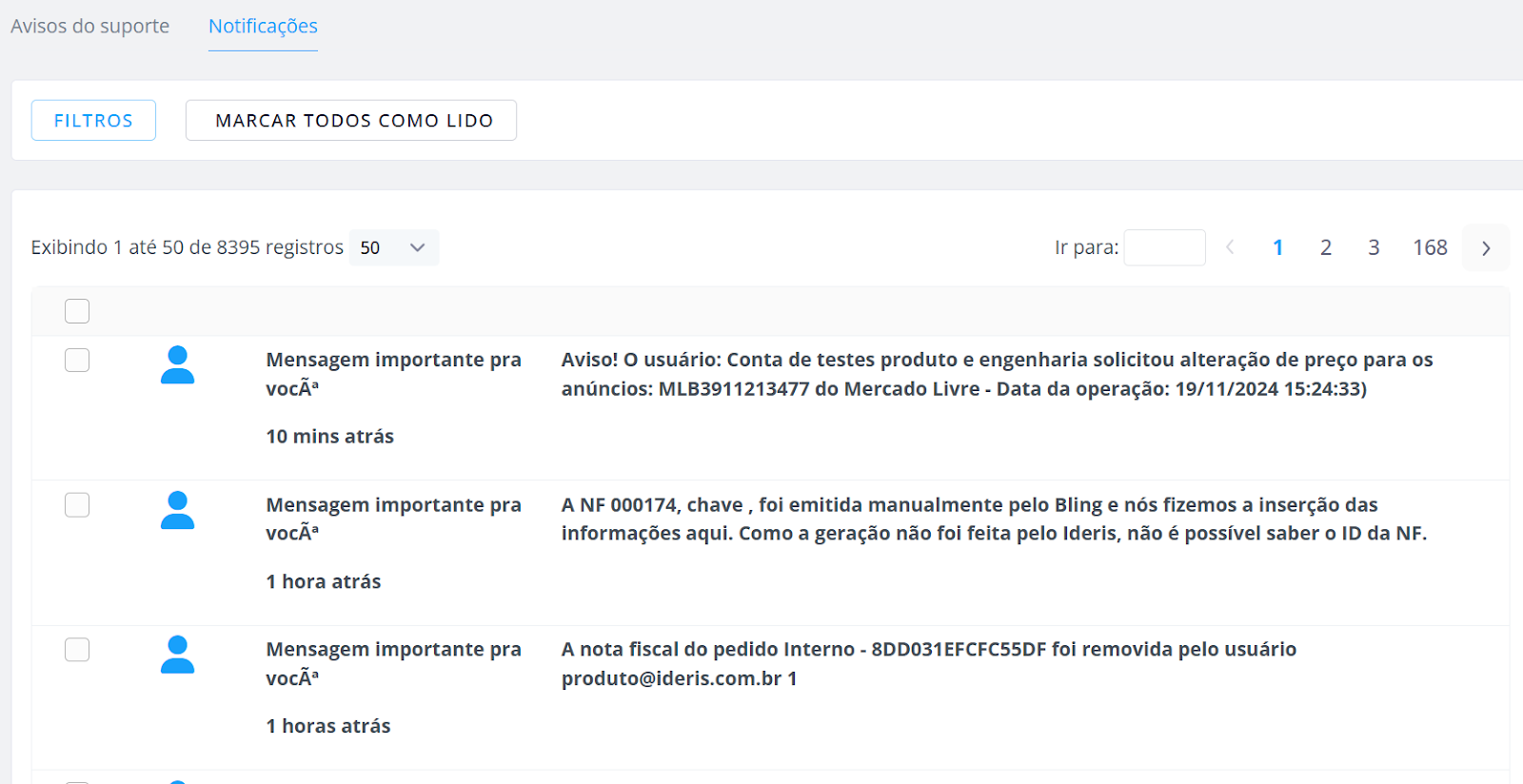Click 'Mensagem importante pra você' title above 10 mins atrás

tap(394, 374)
